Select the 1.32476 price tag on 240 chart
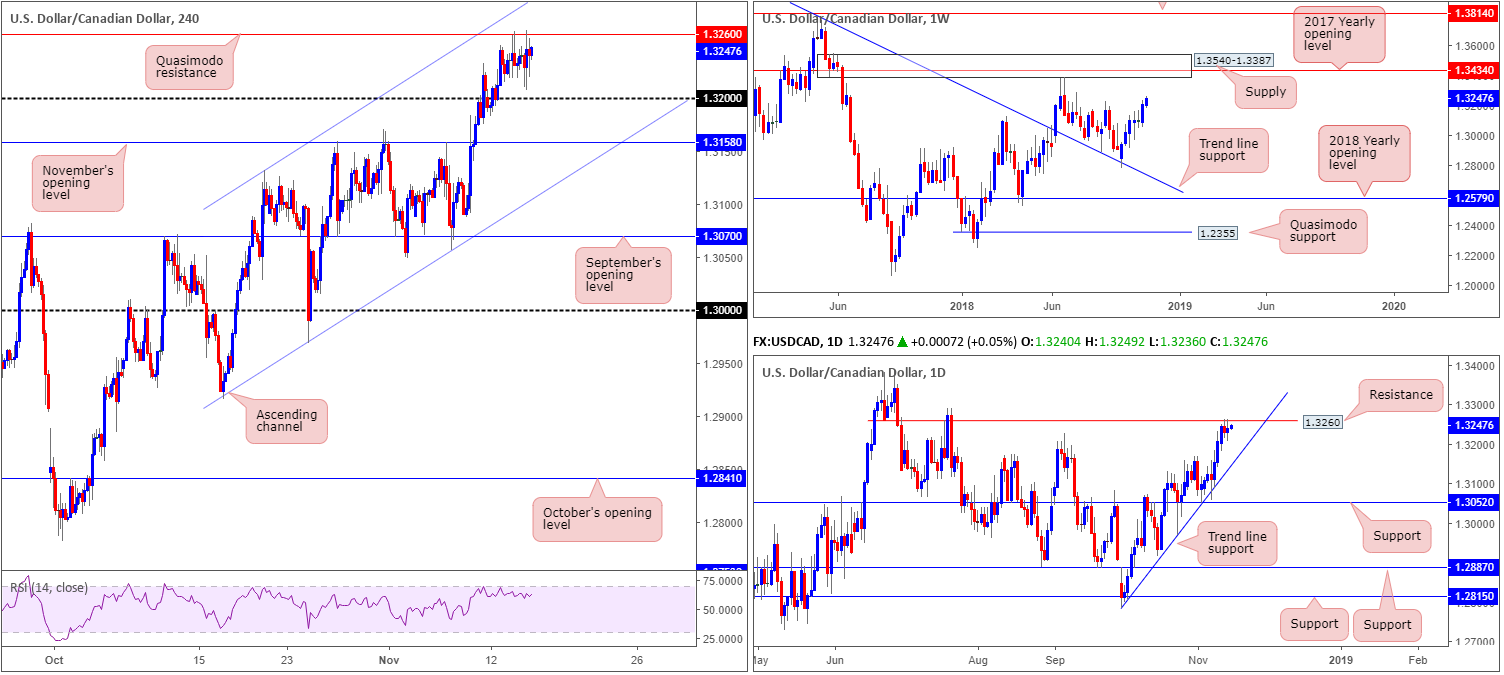 tap(723, 51)
